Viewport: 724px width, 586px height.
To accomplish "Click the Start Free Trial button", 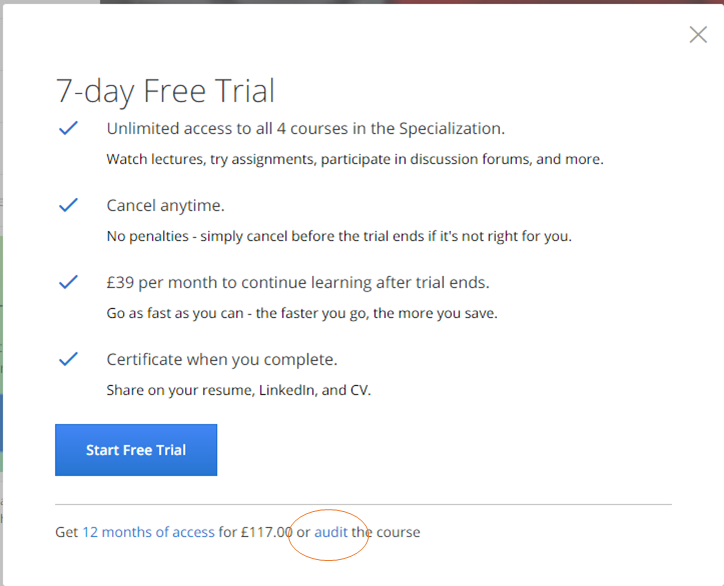I will (x=136, y=450).
